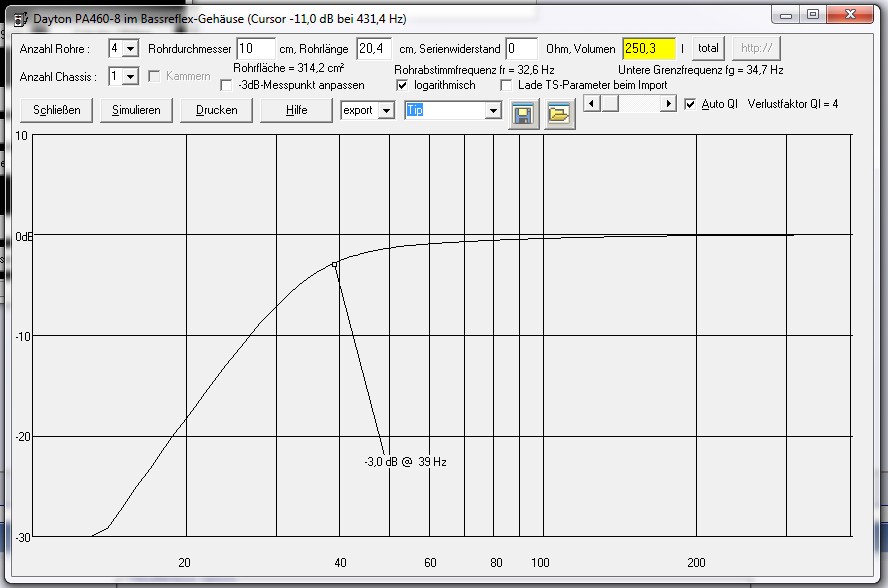Uncheck the logarithmisch checkbox
This screenshot has width=888, height=588.
pos(402,86)
